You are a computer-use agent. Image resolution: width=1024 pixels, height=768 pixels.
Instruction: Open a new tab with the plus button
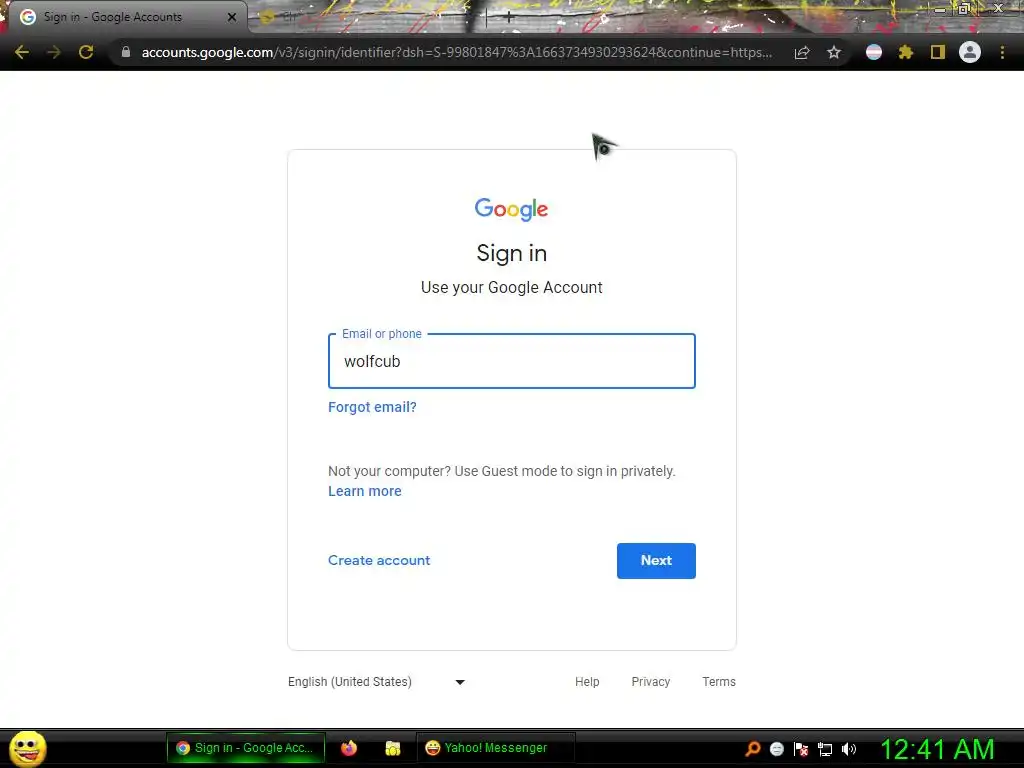coord(509,18)
